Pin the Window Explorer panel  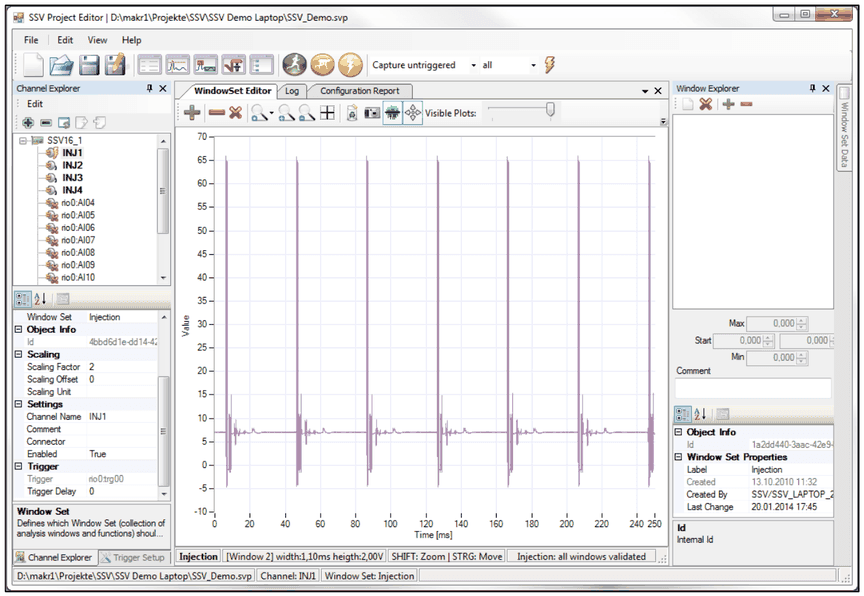pos(812,88)
